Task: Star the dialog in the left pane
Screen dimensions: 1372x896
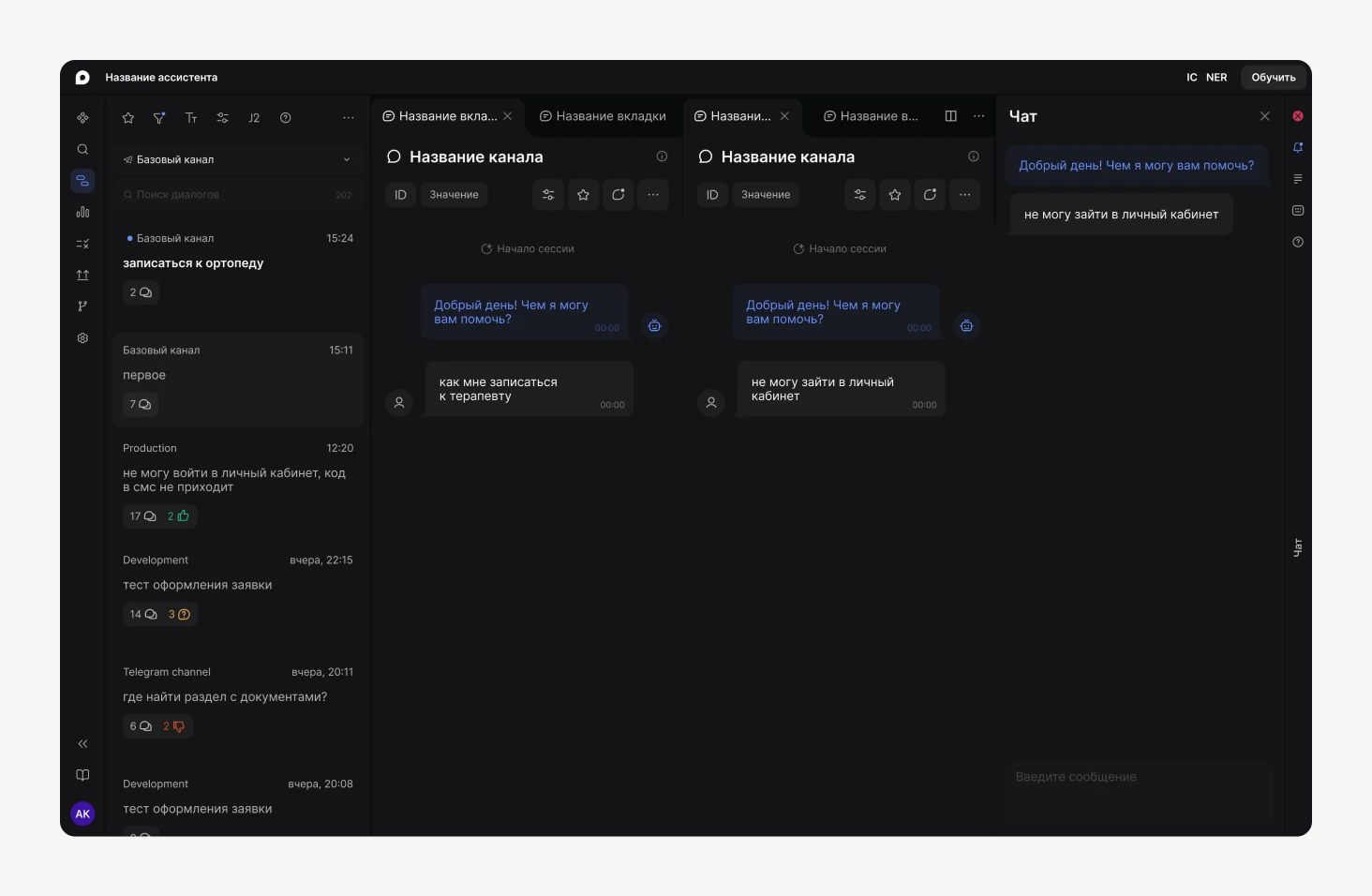Action: point(584,195)
